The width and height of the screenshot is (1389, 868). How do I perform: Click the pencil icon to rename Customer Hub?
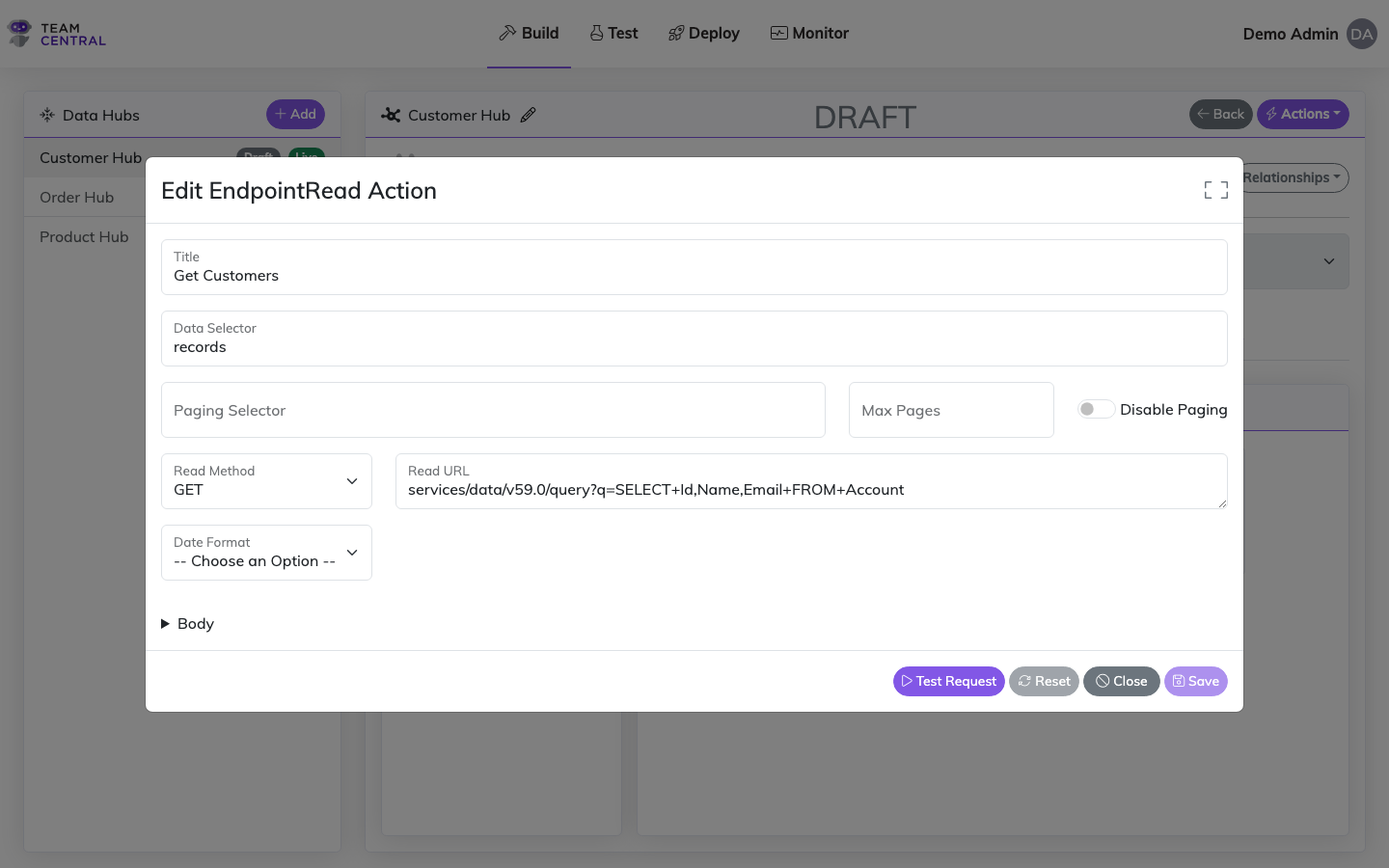529,114
